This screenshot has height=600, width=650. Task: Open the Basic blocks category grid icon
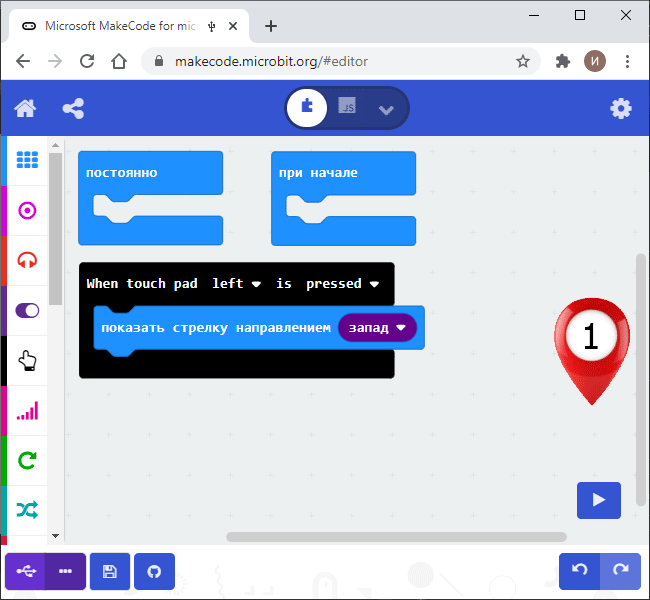tap(27, 160)
